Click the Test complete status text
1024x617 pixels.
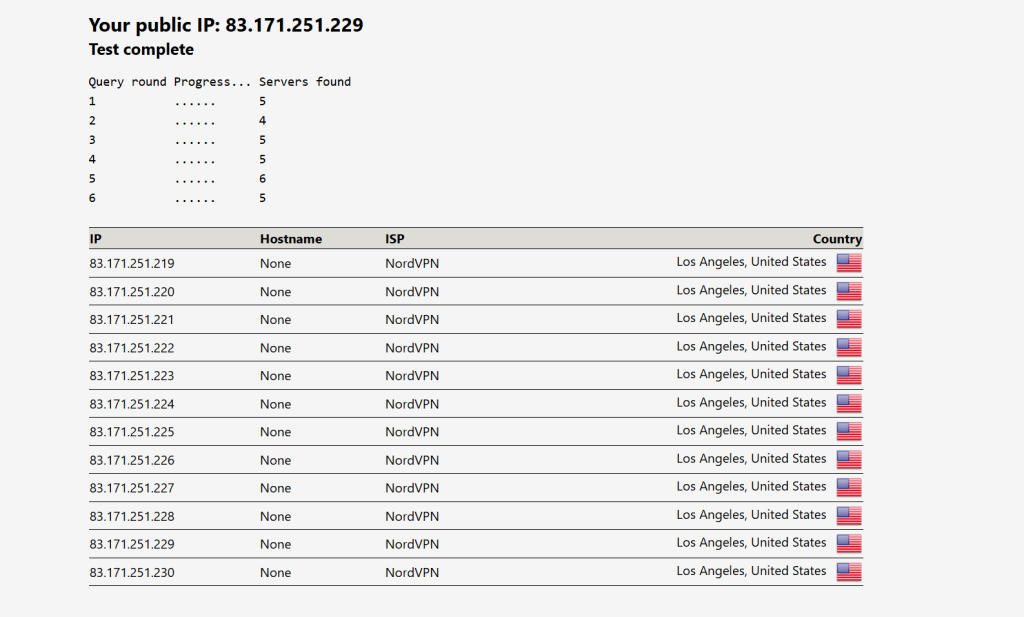[x=140, y=49]
